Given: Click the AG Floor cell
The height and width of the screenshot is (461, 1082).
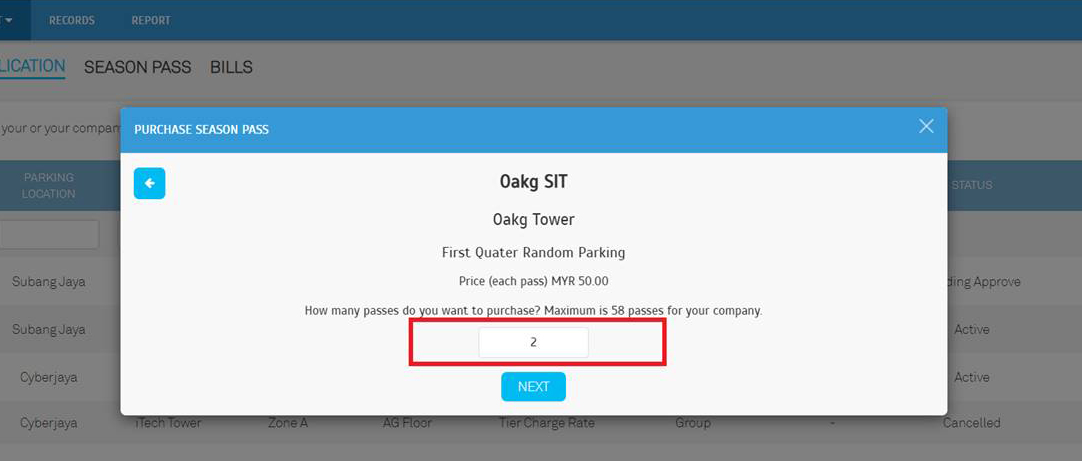Looking at the screenshot, I should pos(407,423).
